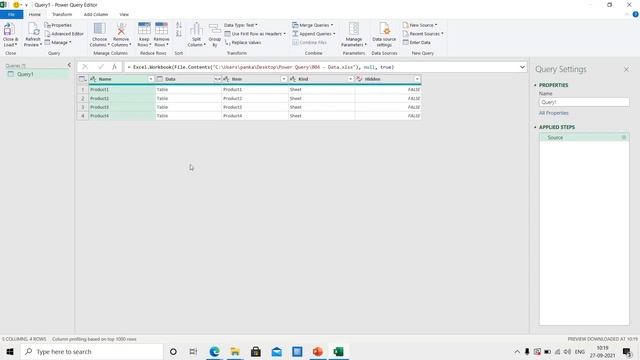The width and height of the screenshot is (640, 360).
Task: Close the Query Settings pane
Action: [626, 70]
